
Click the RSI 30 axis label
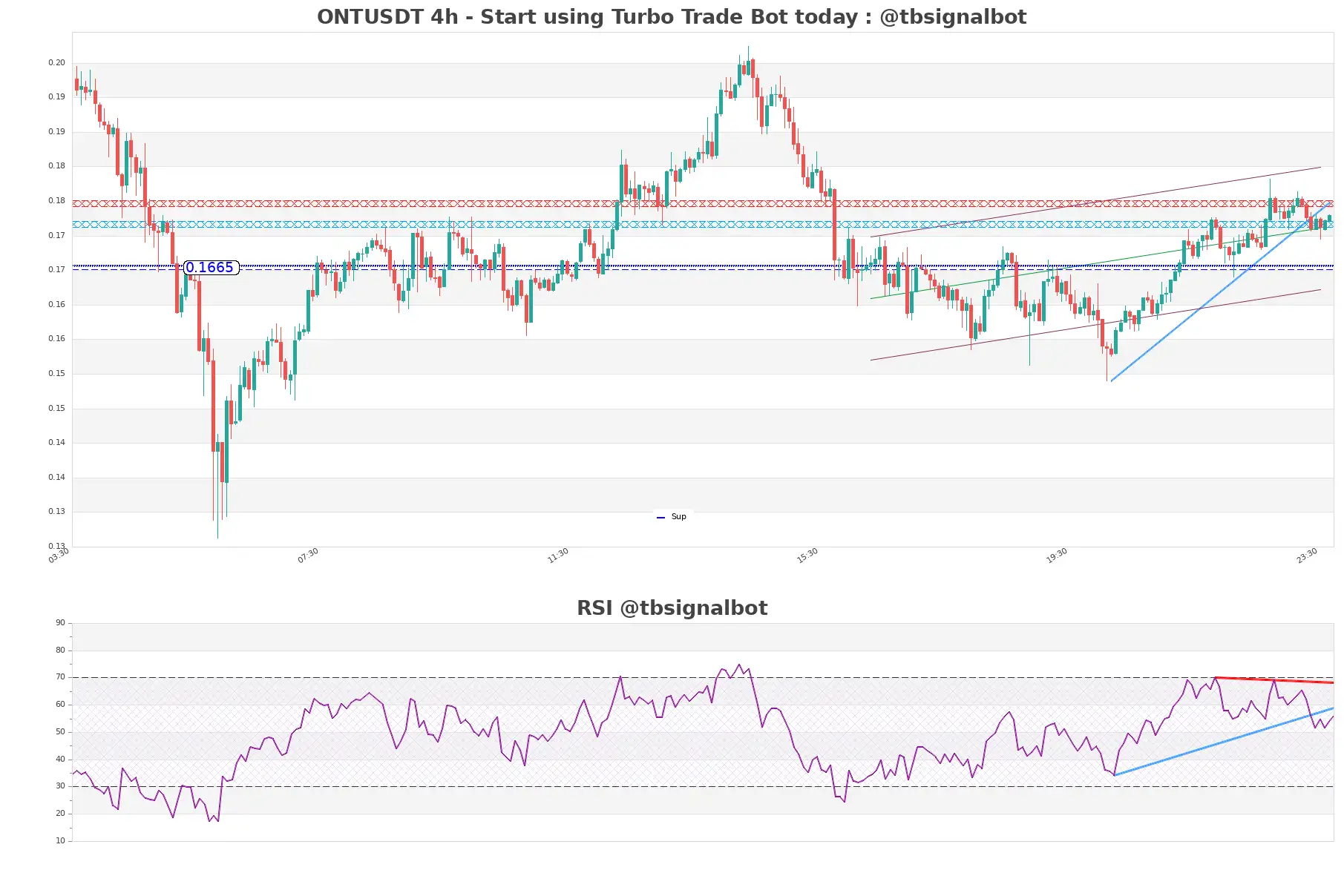pos(60,786)
